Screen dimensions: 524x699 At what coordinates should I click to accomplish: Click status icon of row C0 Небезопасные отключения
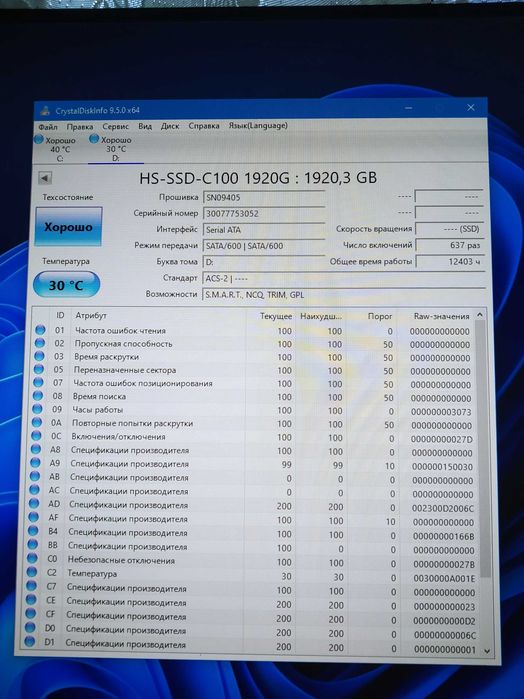click(32, 558)
